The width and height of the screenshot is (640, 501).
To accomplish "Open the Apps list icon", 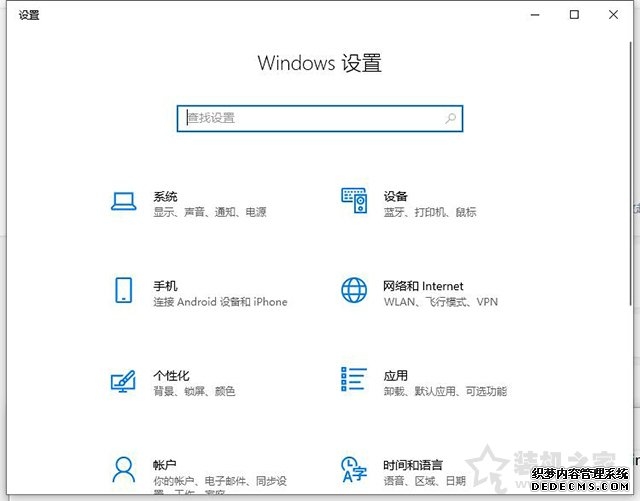I will (x=354, y=379).
